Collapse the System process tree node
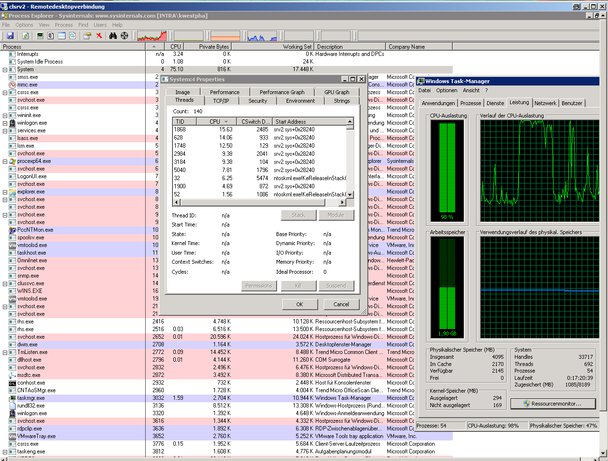Viewport: 608px width, 461px height. point(5,70)
